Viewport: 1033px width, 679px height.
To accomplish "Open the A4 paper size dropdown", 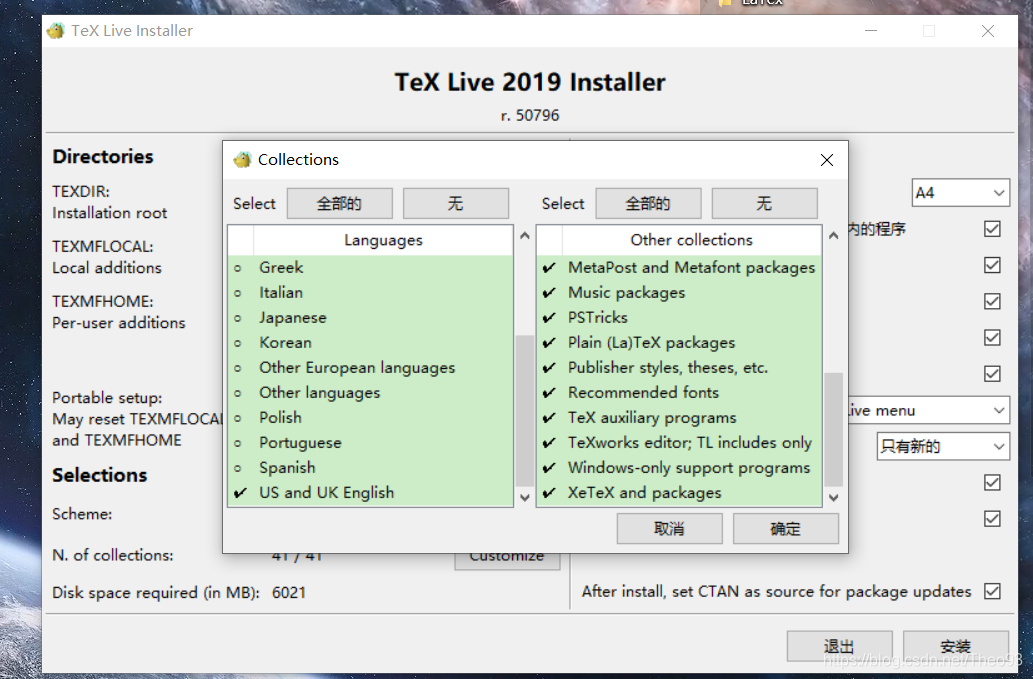I will [961, 193].
